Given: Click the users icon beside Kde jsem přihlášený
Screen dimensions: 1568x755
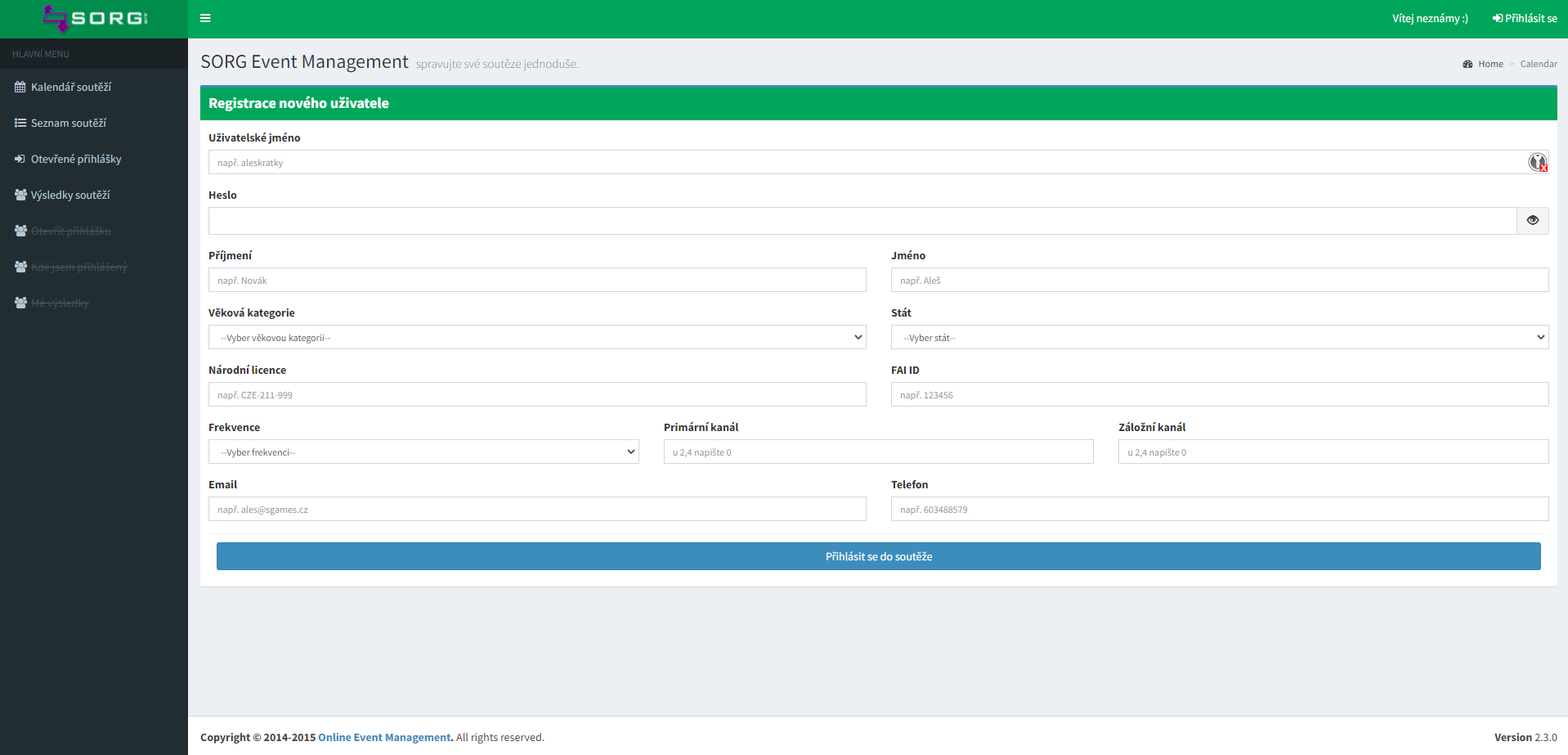Looking at the screenshot, I should point(20,267).
